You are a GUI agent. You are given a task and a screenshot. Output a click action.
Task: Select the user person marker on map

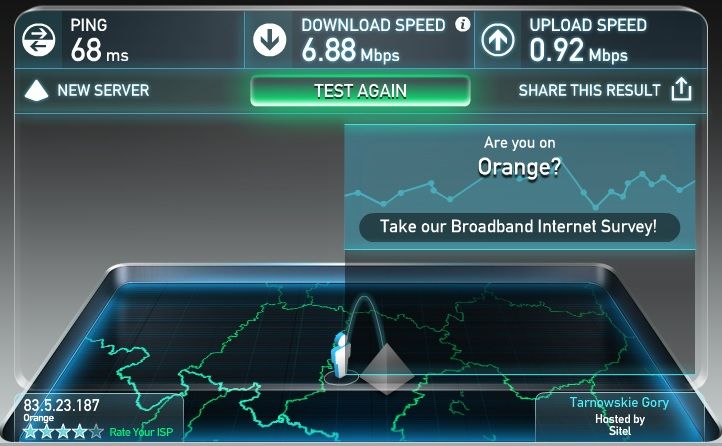(x=341, y=357)
